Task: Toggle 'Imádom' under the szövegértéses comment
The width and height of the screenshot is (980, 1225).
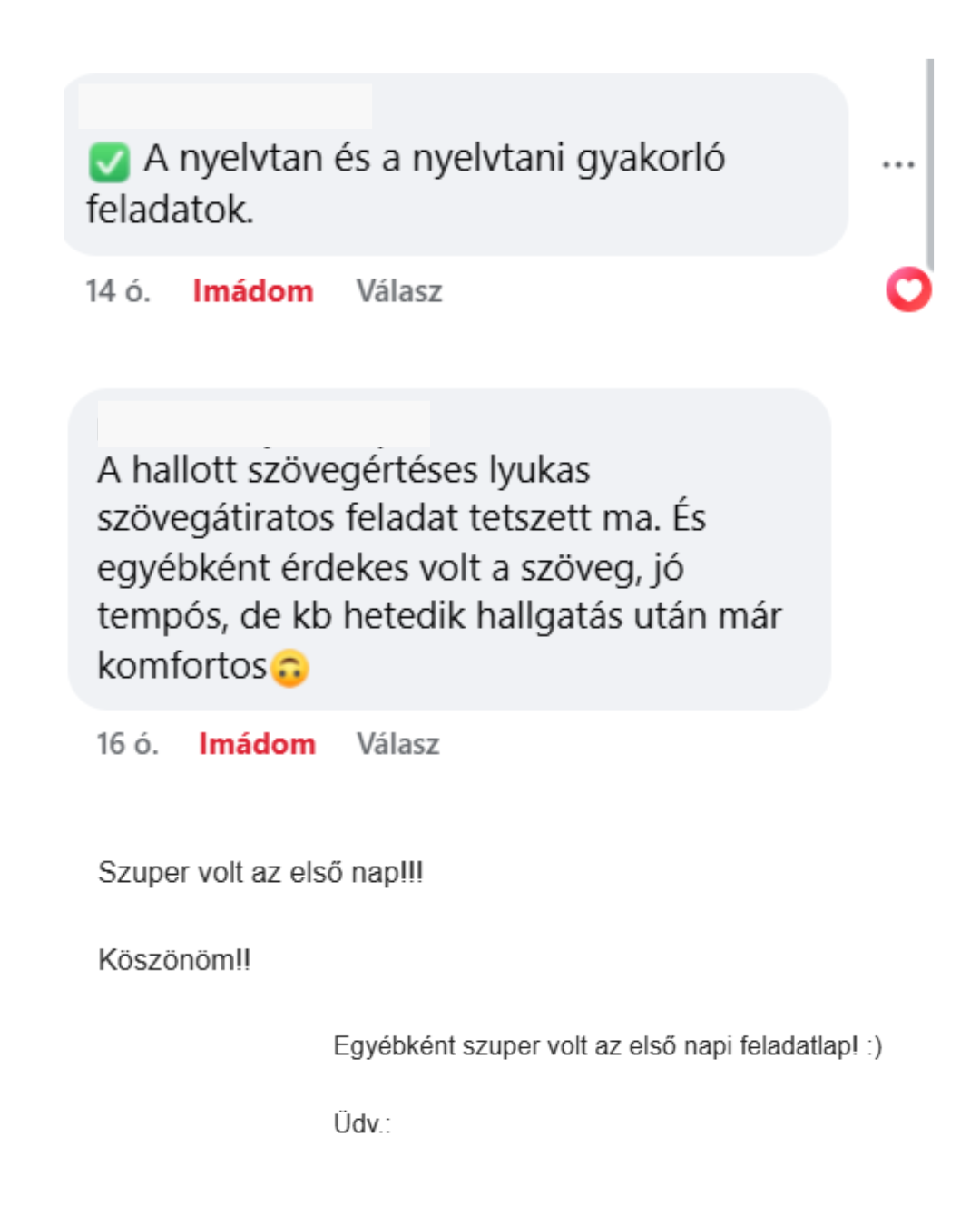Action: (x=257, y=744)
